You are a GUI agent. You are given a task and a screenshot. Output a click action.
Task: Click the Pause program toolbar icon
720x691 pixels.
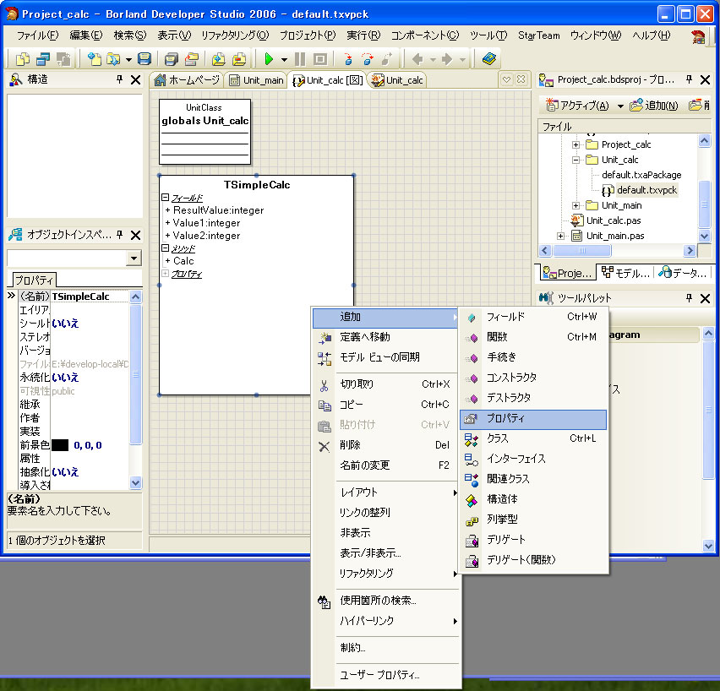point(300,59)
